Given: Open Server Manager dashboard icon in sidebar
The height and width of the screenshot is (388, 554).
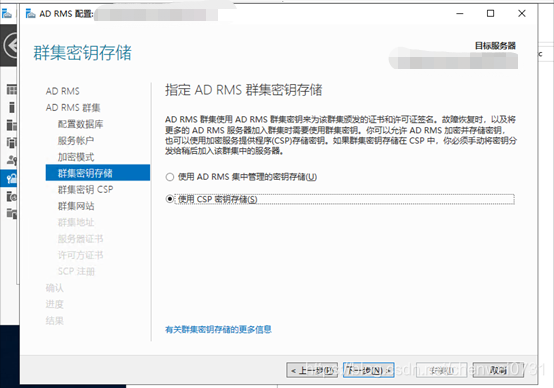Looking at the screenshot, I should point(11,90).
